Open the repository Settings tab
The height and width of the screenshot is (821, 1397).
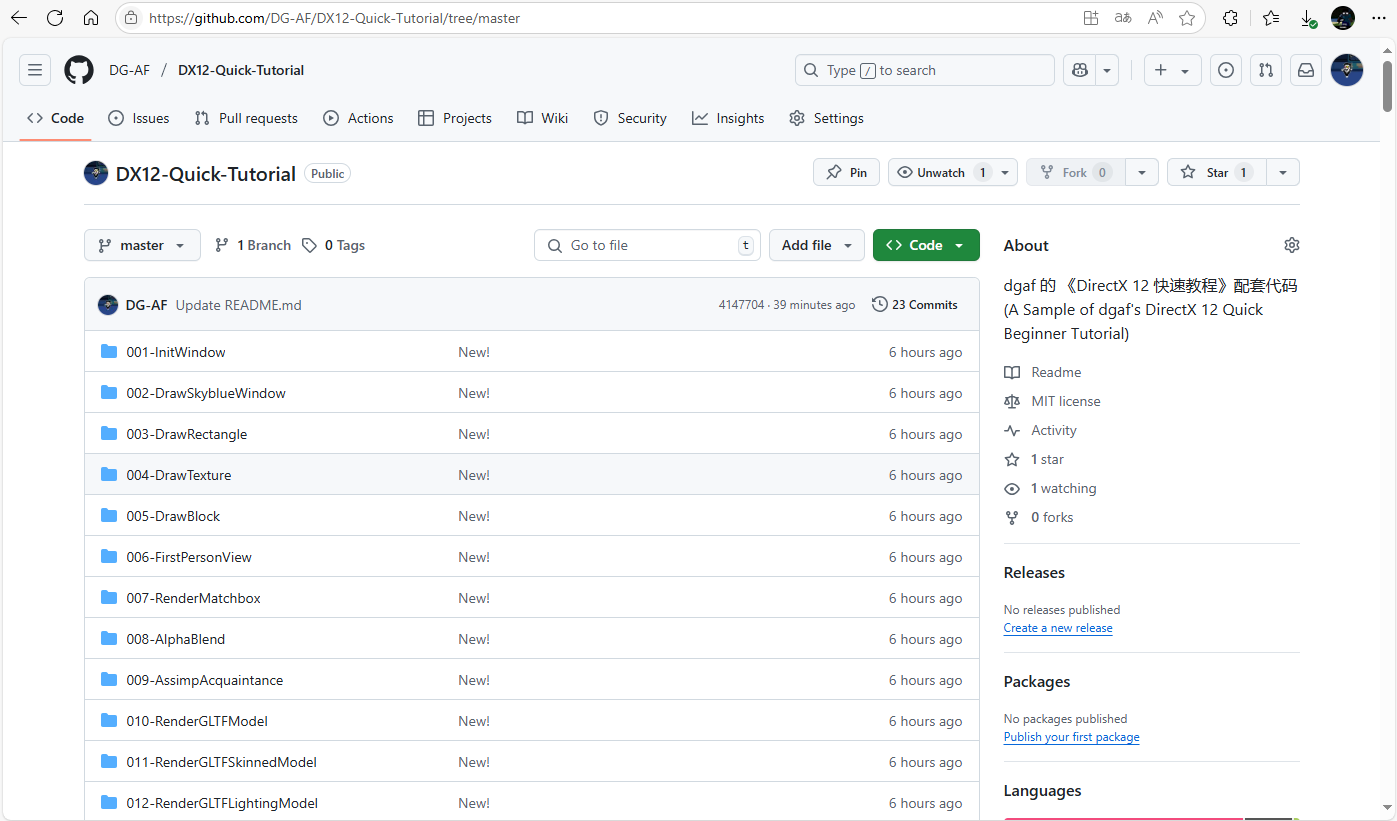[826, 118]
